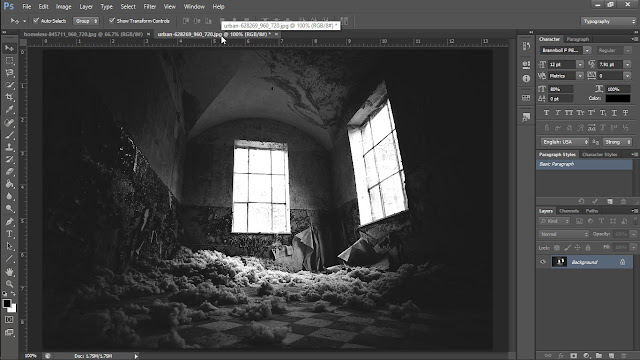The height and width of the screenshot is (360, 640).
Task: Click Add layer style fx icon
Action: [561, 356]
